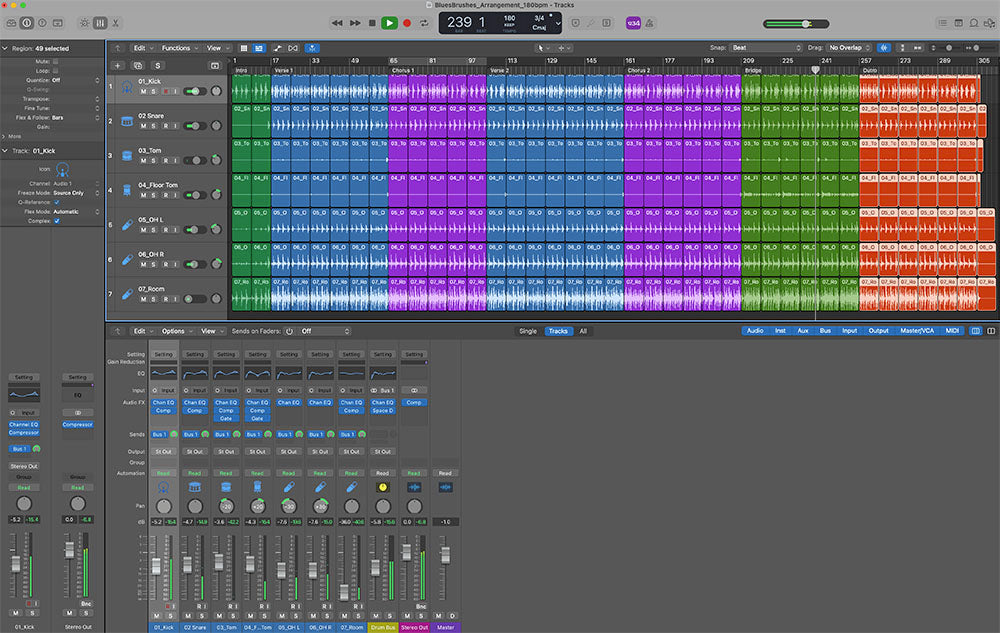
Task: Open the Scissors editors button in the toolbar
Action: pyautogui.click(x=116, y=22)
